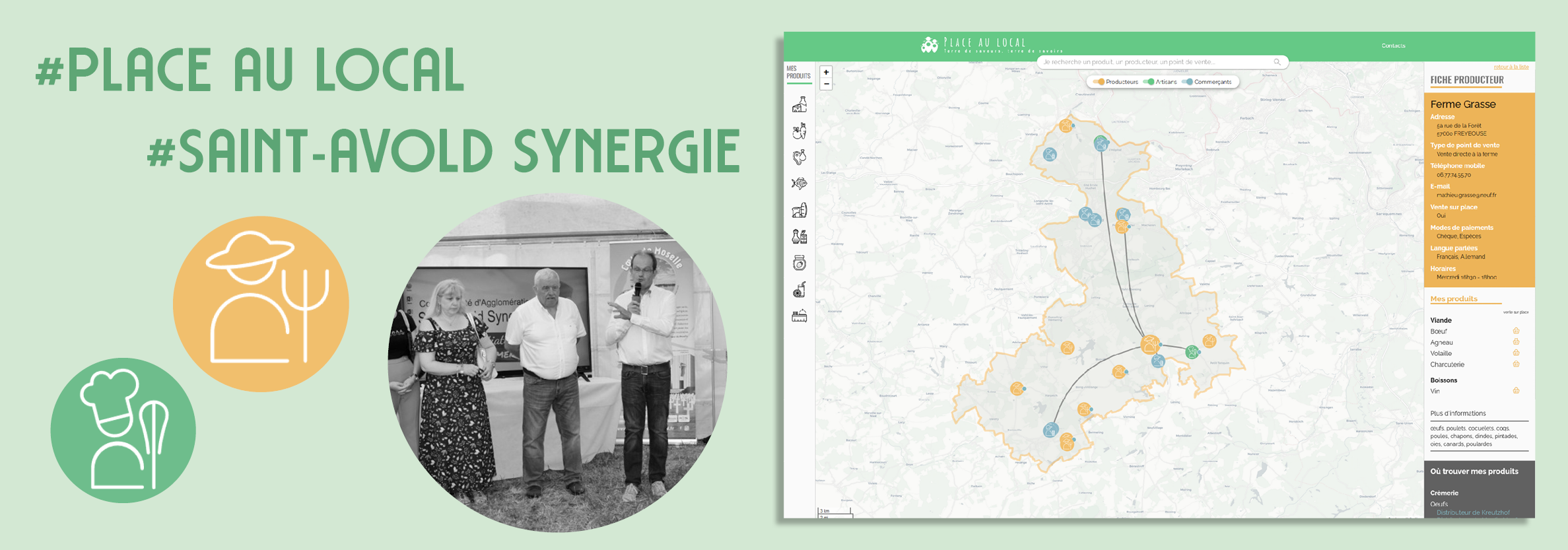Select the meat category icon
This screenshot has height=550, width=1568.
click(800, 157)
